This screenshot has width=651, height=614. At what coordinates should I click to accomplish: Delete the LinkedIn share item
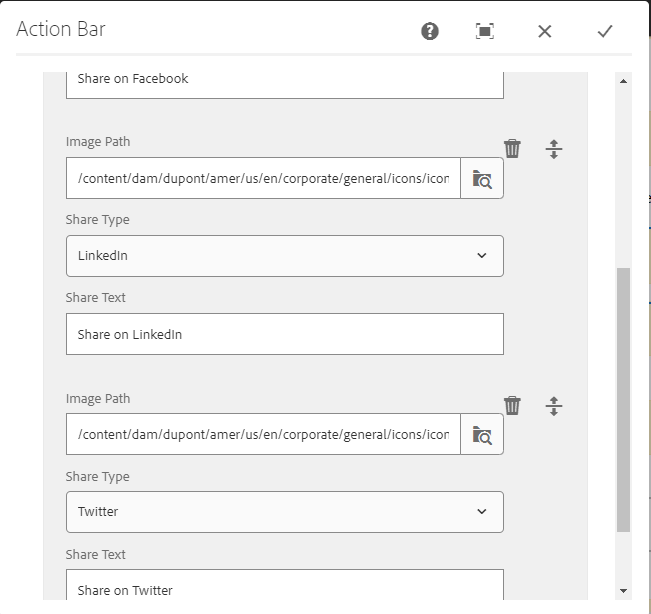pyautogui.click(x=512, y=149)
